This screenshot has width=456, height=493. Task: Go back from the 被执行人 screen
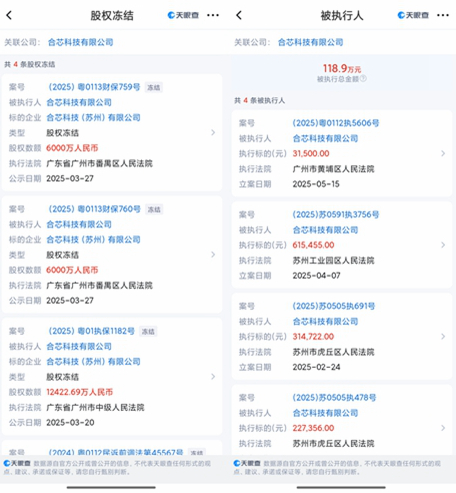[239, 15]
